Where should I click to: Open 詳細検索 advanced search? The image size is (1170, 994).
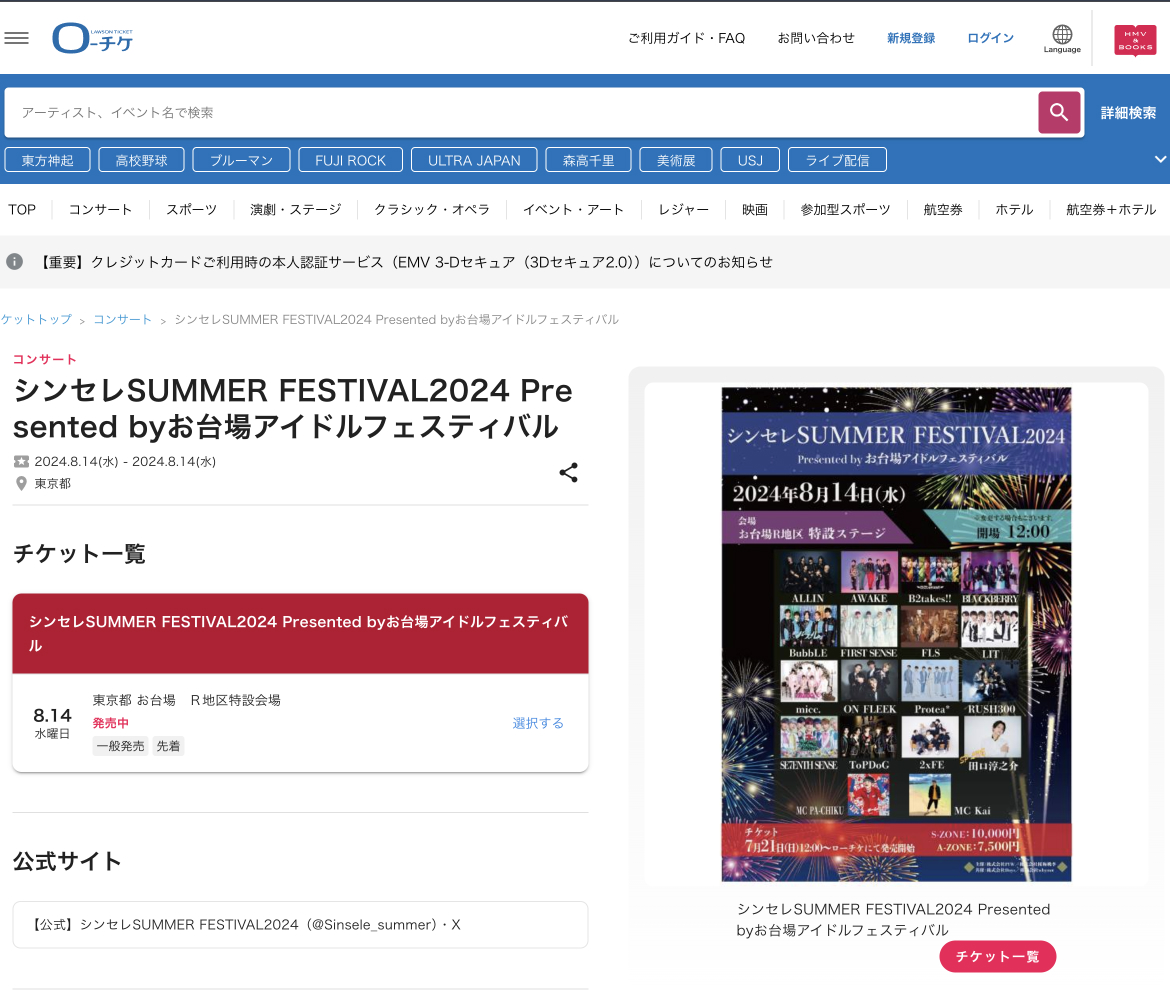1128,113
